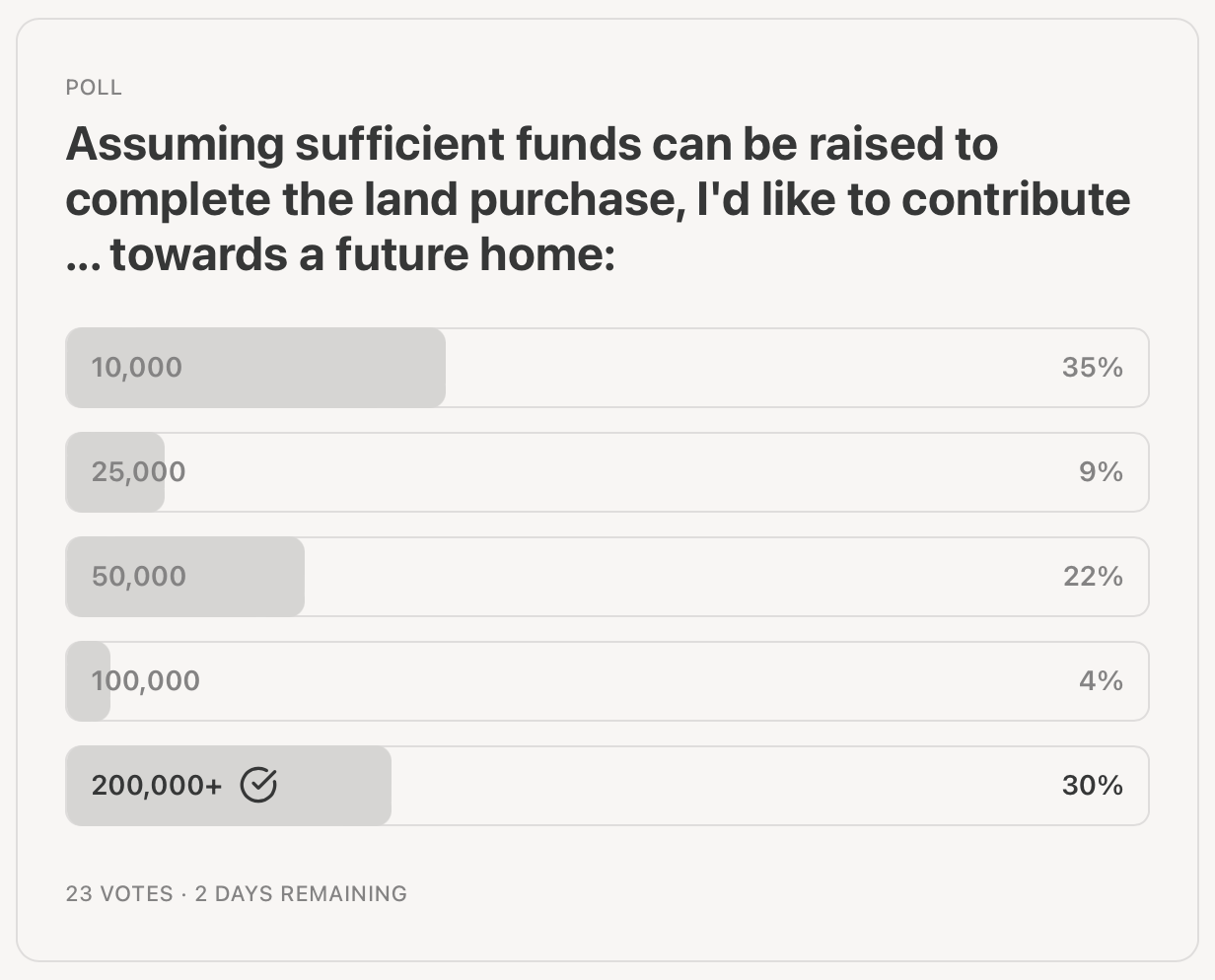Click the 30% result percentage
The image size is (1215, 980).
1092,786
